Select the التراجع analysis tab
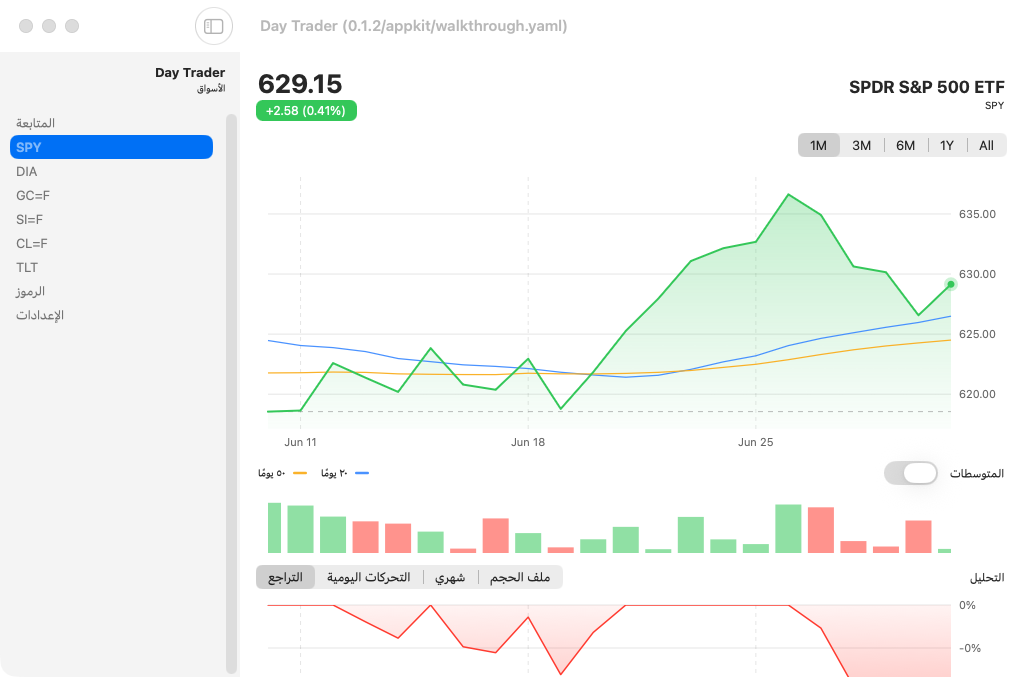 point(285,577)
